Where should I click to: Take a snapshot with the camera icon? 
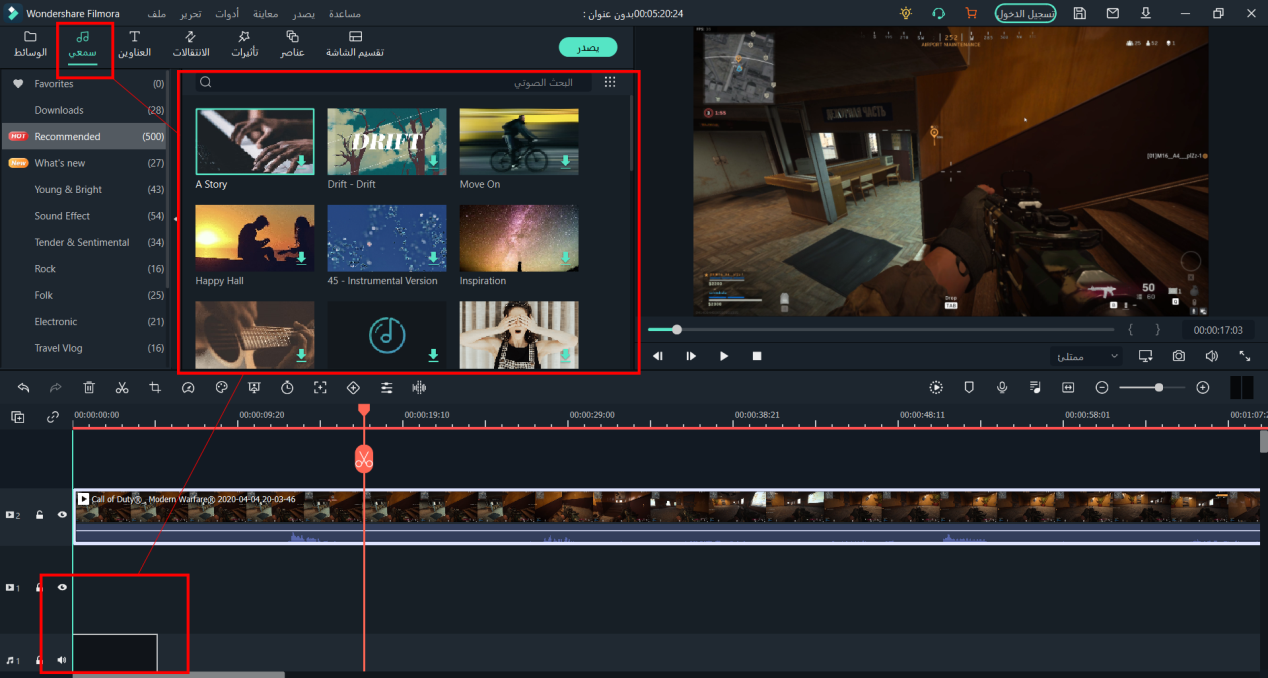coord(1179,356)
